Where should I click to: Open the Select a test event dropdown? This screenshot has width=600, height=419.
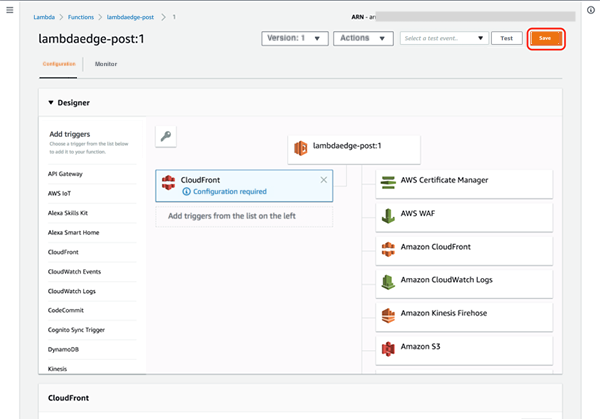point(444,38)
